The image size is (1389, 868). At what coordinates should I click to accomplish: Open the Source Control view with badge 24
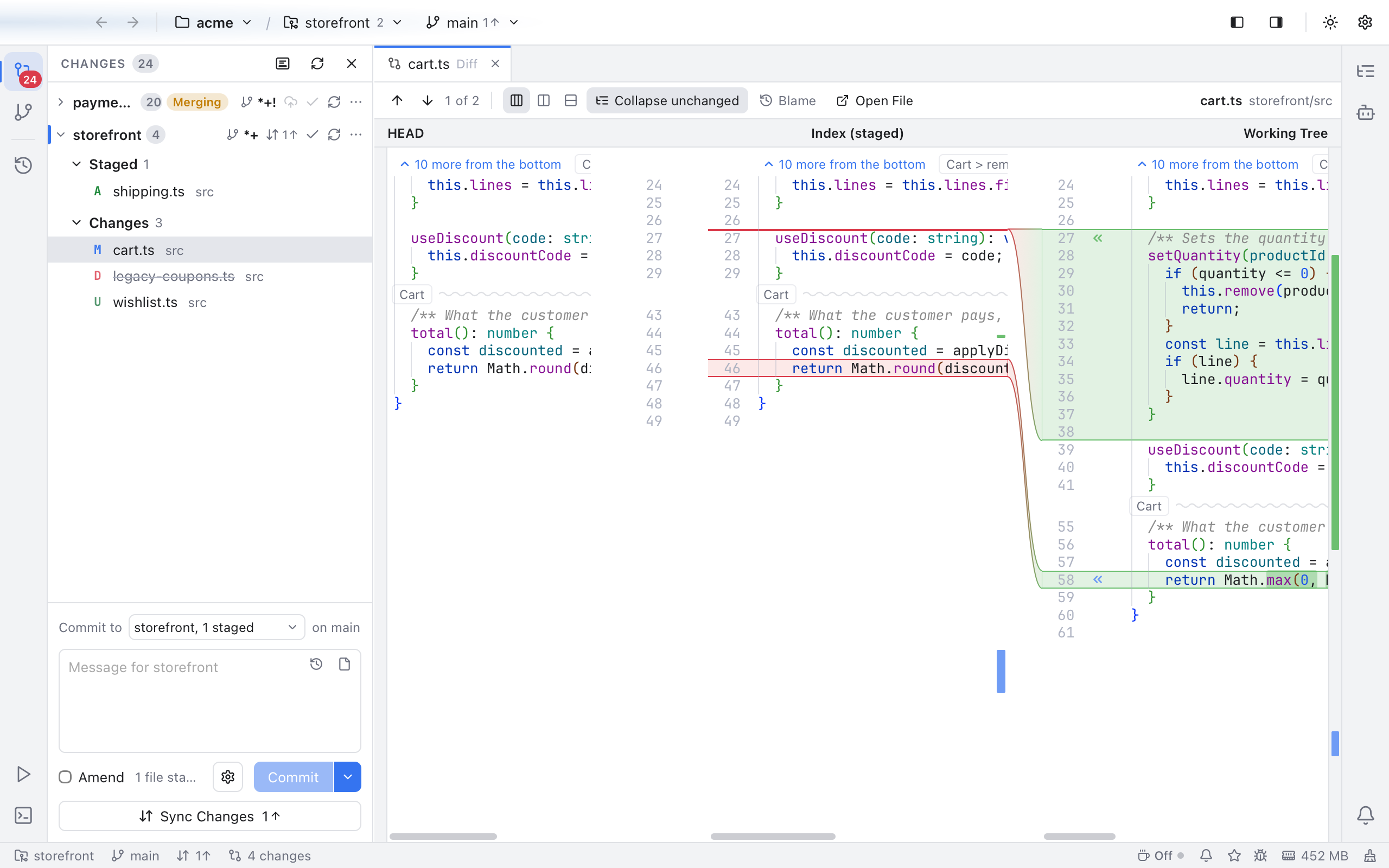click(x=23, y=72)
